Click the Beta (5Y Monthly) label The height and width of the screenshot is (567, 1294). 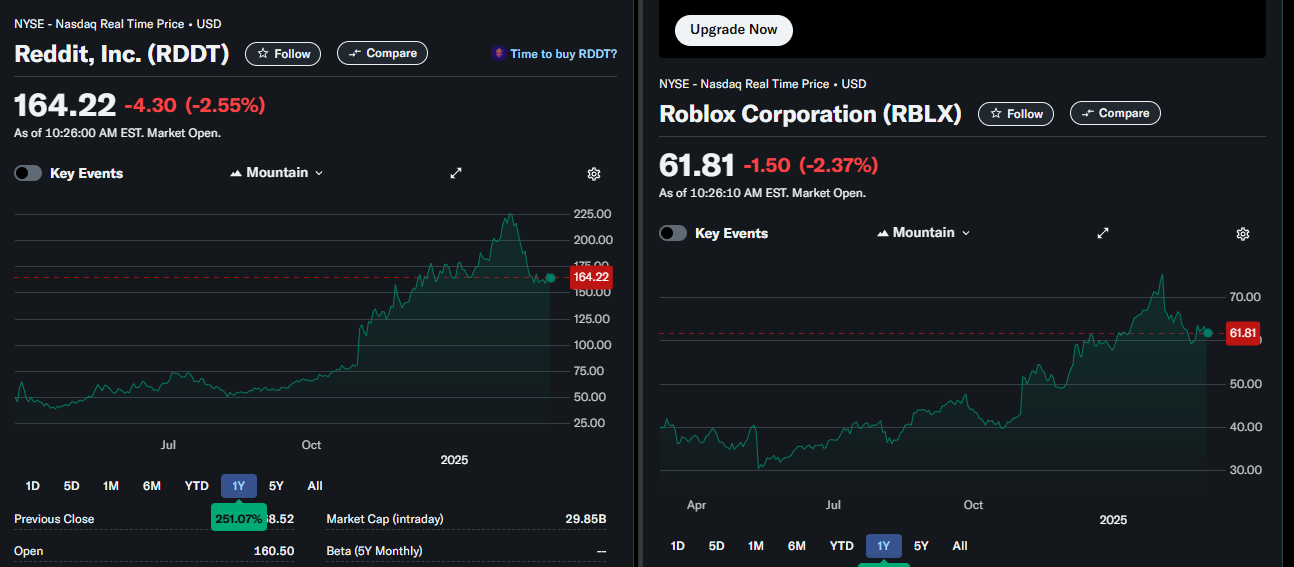click(374, 551)
